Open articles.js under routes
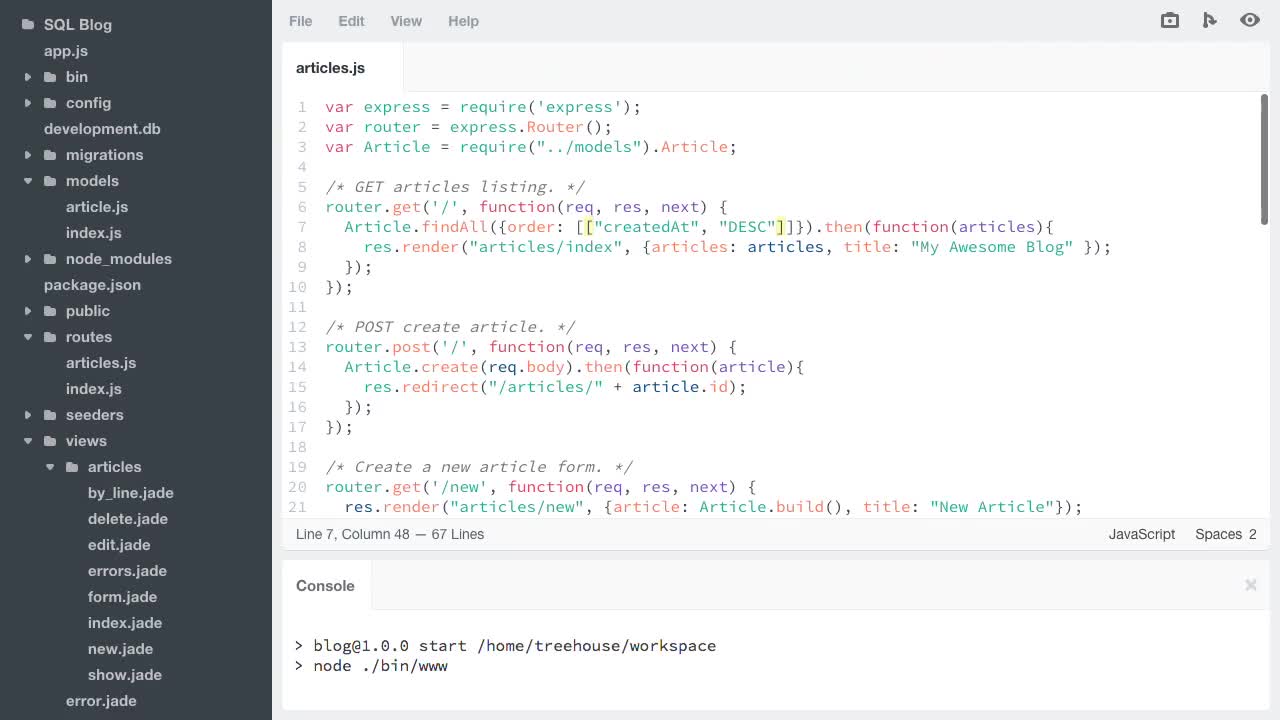Viewport: 1280px width, 720px height. pos(101,363)
